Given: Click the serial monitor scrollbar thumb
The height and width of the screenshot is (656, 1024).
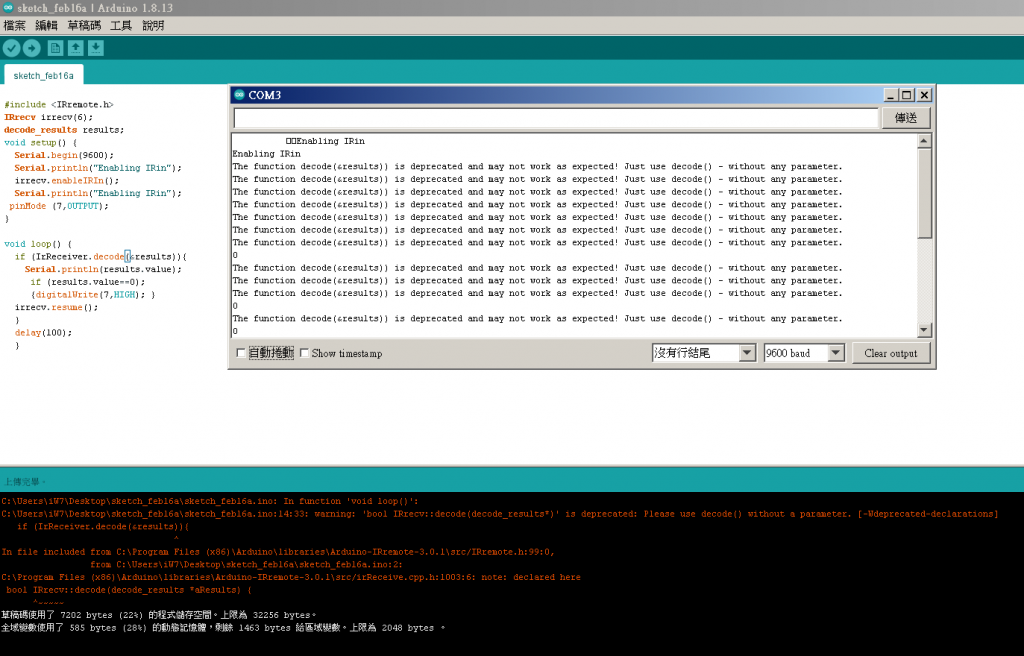Looking at the screenshot, I should (x=923, y=193).
